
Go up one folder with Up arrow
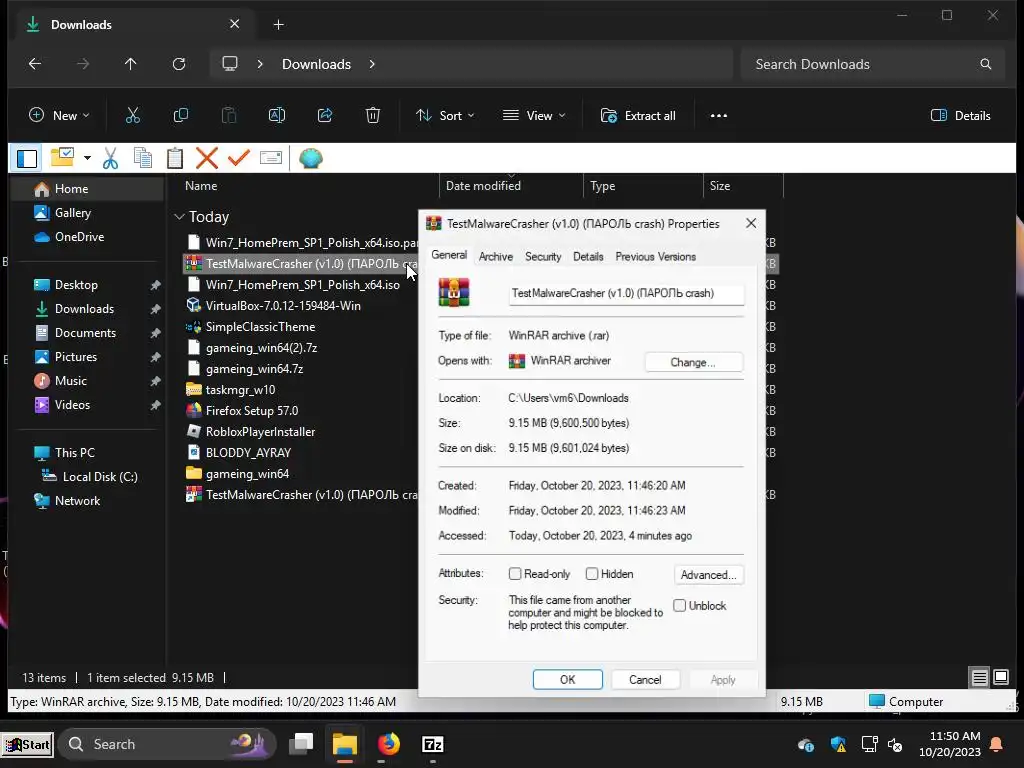(131, 64)
